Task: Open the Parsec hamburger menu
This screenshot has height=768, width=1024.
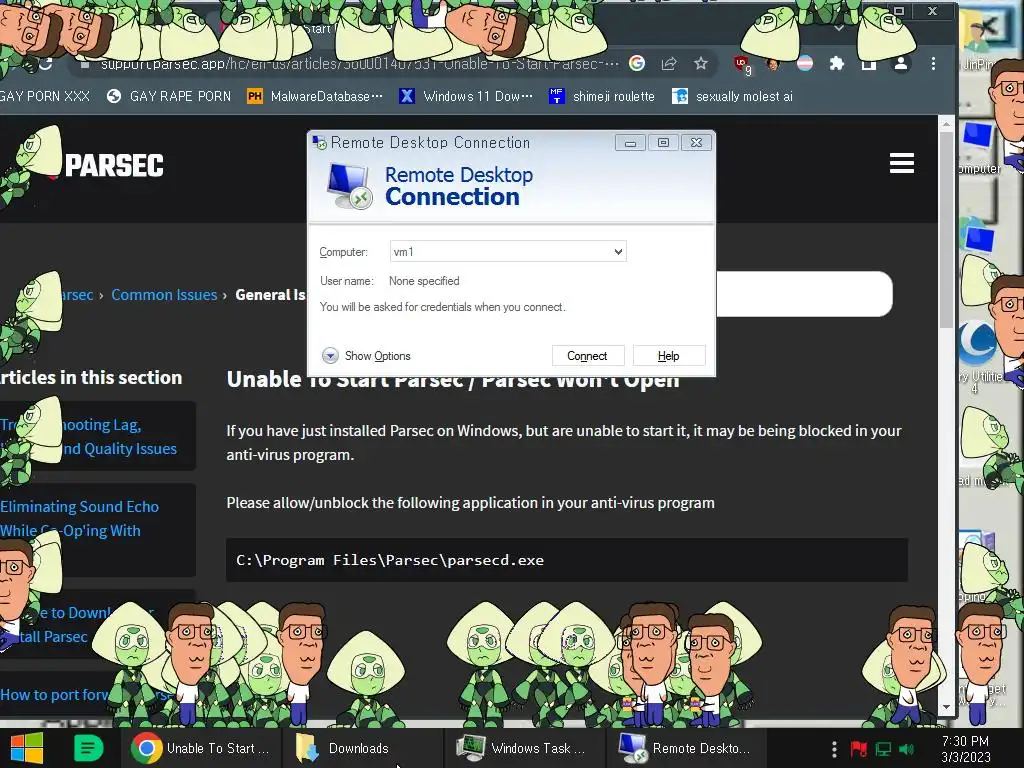Action: coord(901,163)
